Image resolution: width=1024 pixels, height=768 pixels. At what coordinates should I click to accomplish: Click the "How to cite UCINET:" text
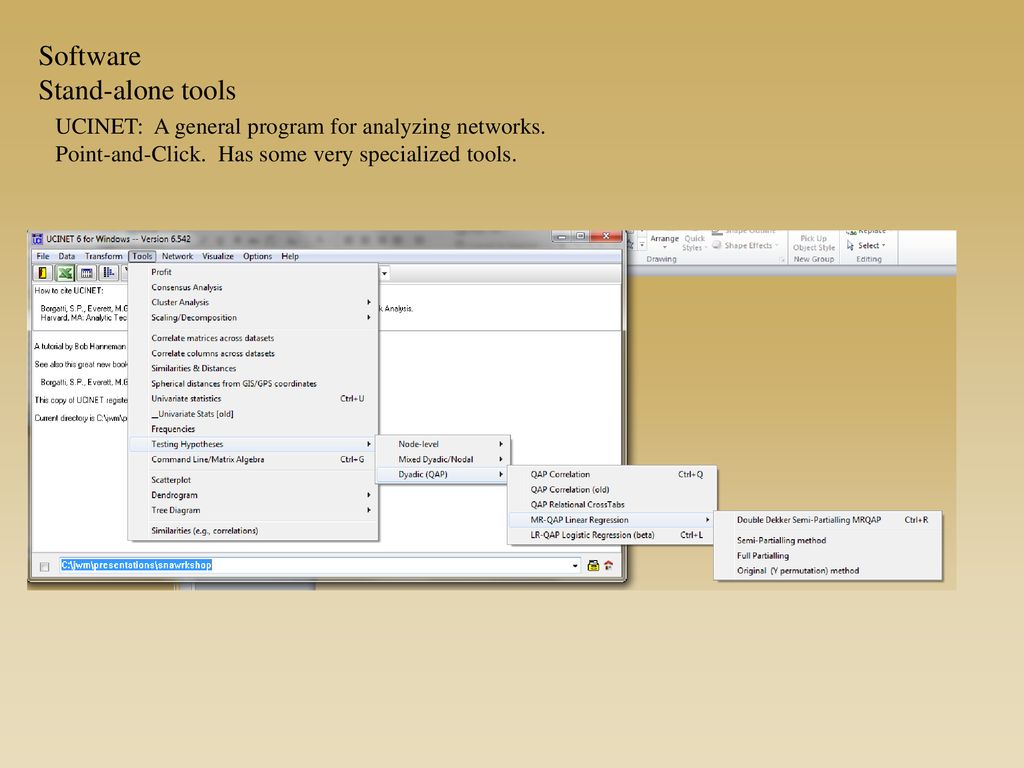click(69, 291)
